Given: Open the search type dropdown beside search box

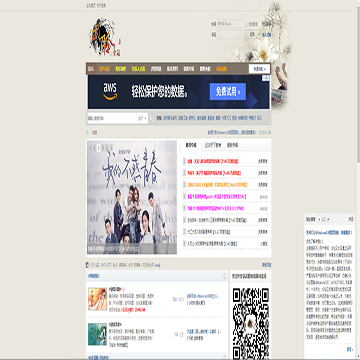Looking at the screenshot, I should (142, 118).
